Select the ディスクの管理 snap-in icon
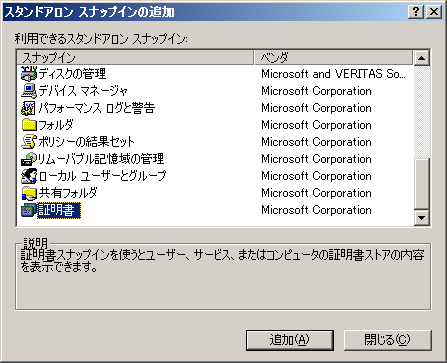Viewport: 447px width, 363px height. click(29, 74)
